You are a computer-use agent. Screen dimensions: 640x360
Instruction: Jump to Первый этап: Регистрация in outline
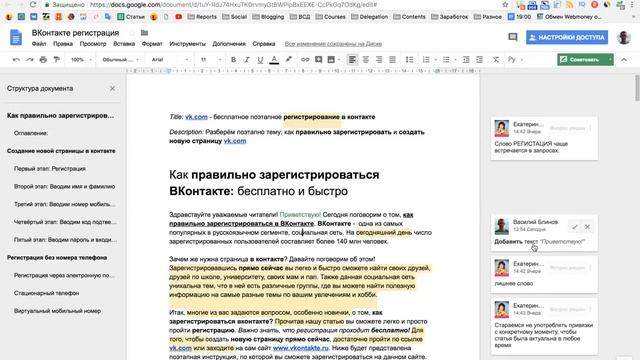click(50, 169)
